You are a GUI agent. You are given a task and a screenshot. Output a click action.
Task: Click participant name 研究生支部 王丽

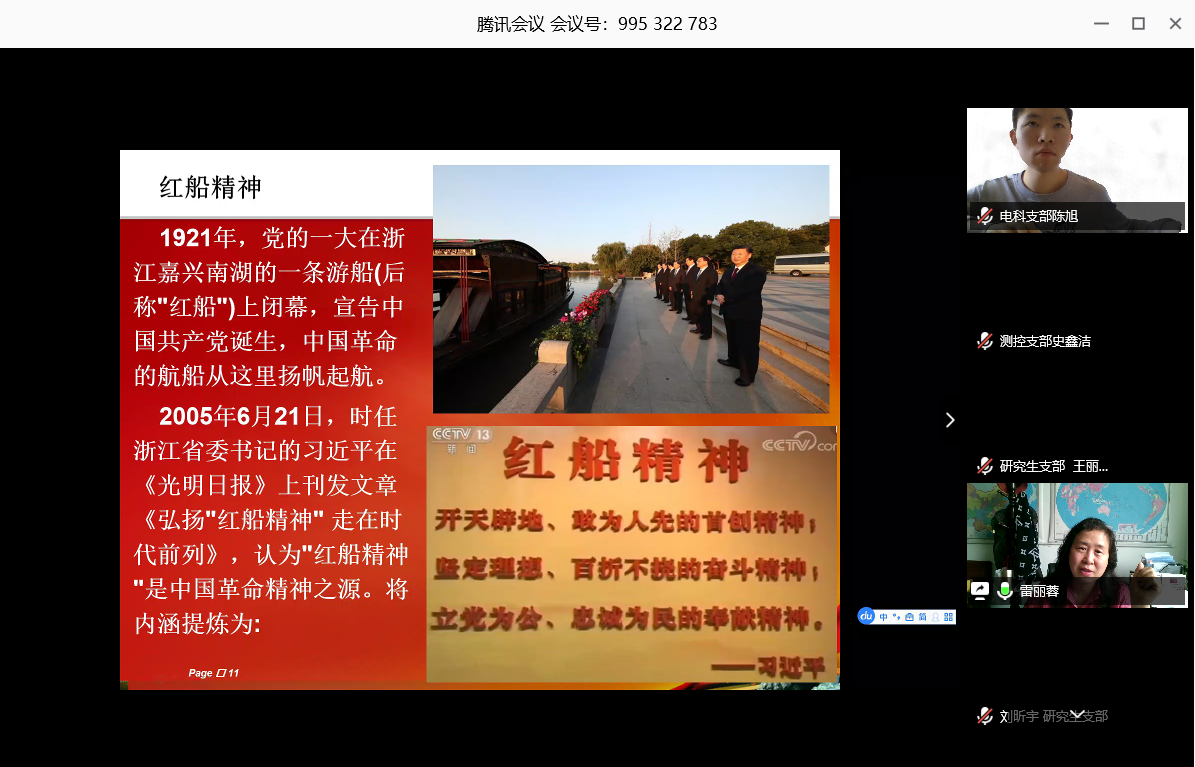point(1053,466)
